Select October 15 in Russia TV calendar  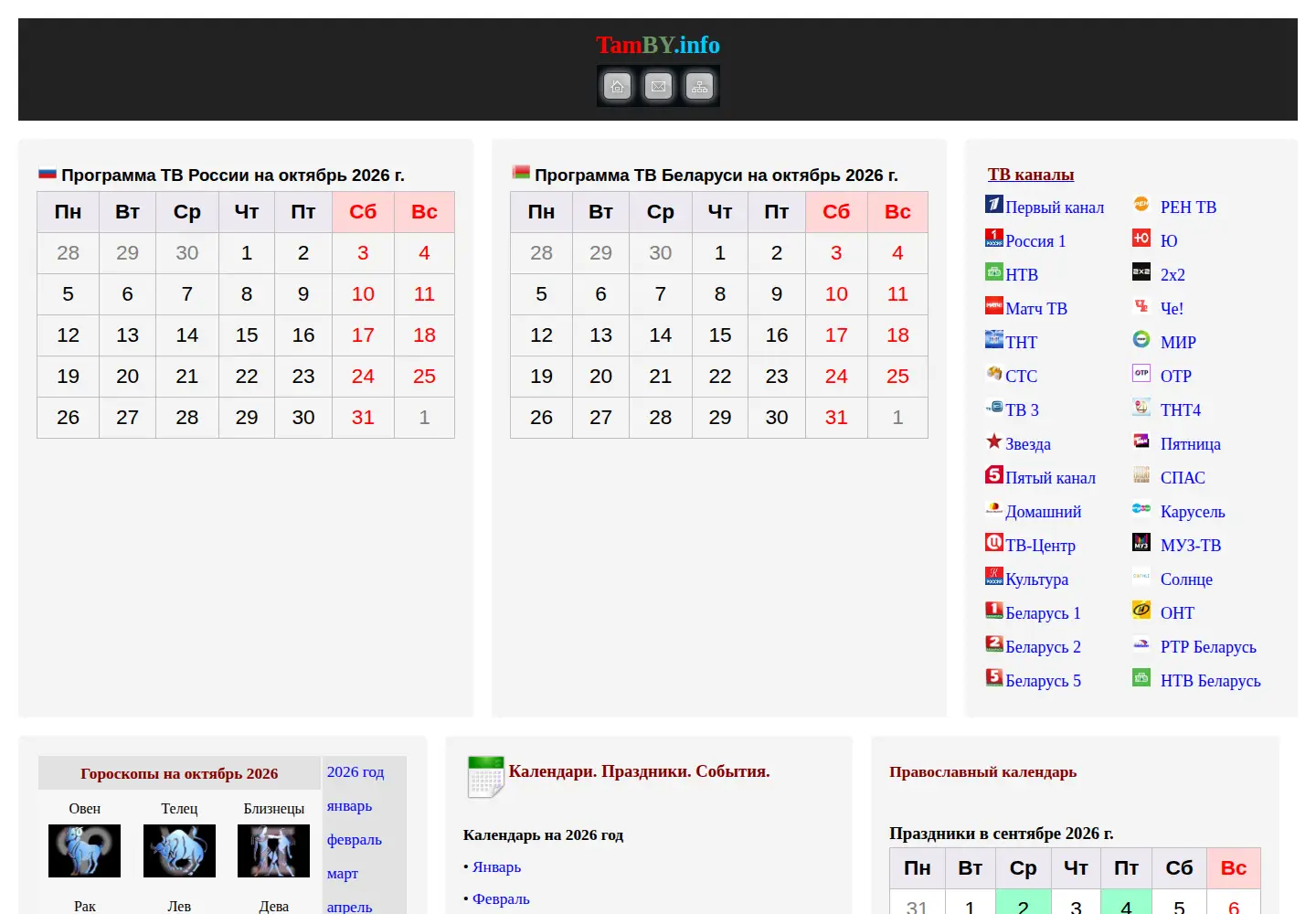pyautogui.click(x=247, y=335)
